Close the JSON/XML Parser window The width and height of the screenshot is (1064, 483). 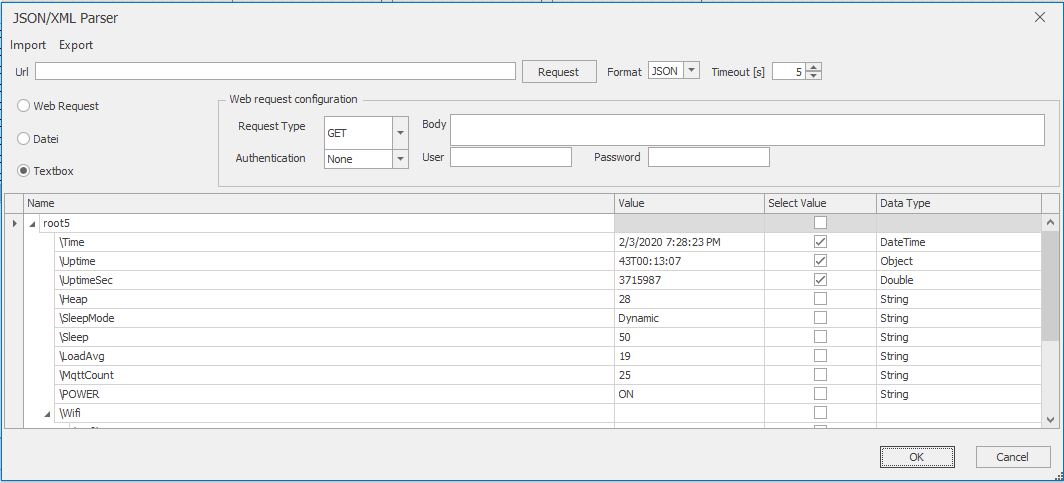click(1040, 18)
